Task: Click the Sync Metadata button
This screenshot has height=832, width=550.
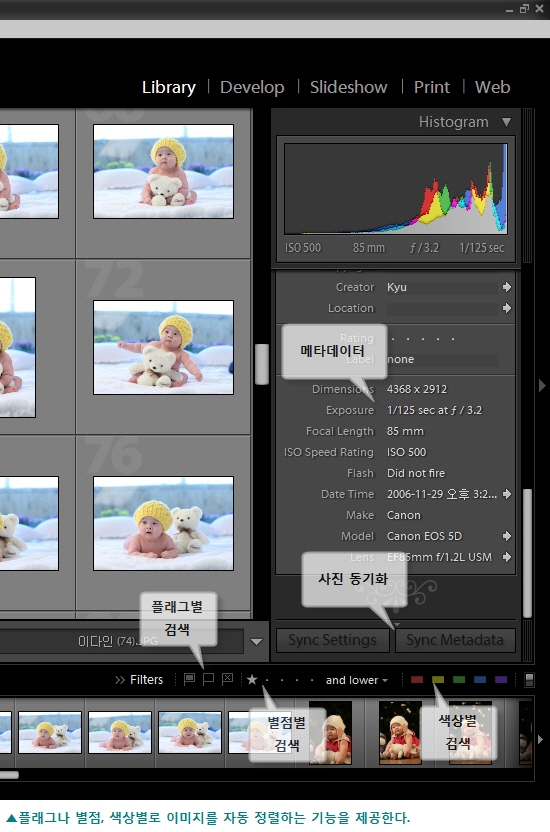Action: (x=455, y=640)
